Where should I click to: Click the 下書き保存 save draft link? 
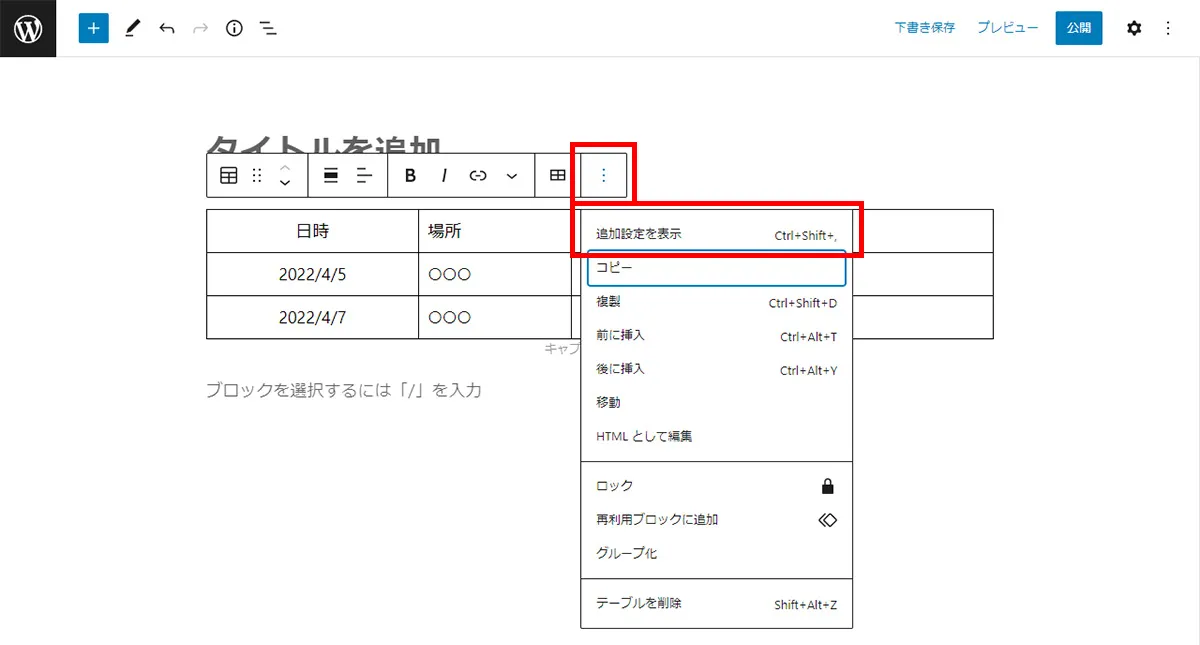924,28
